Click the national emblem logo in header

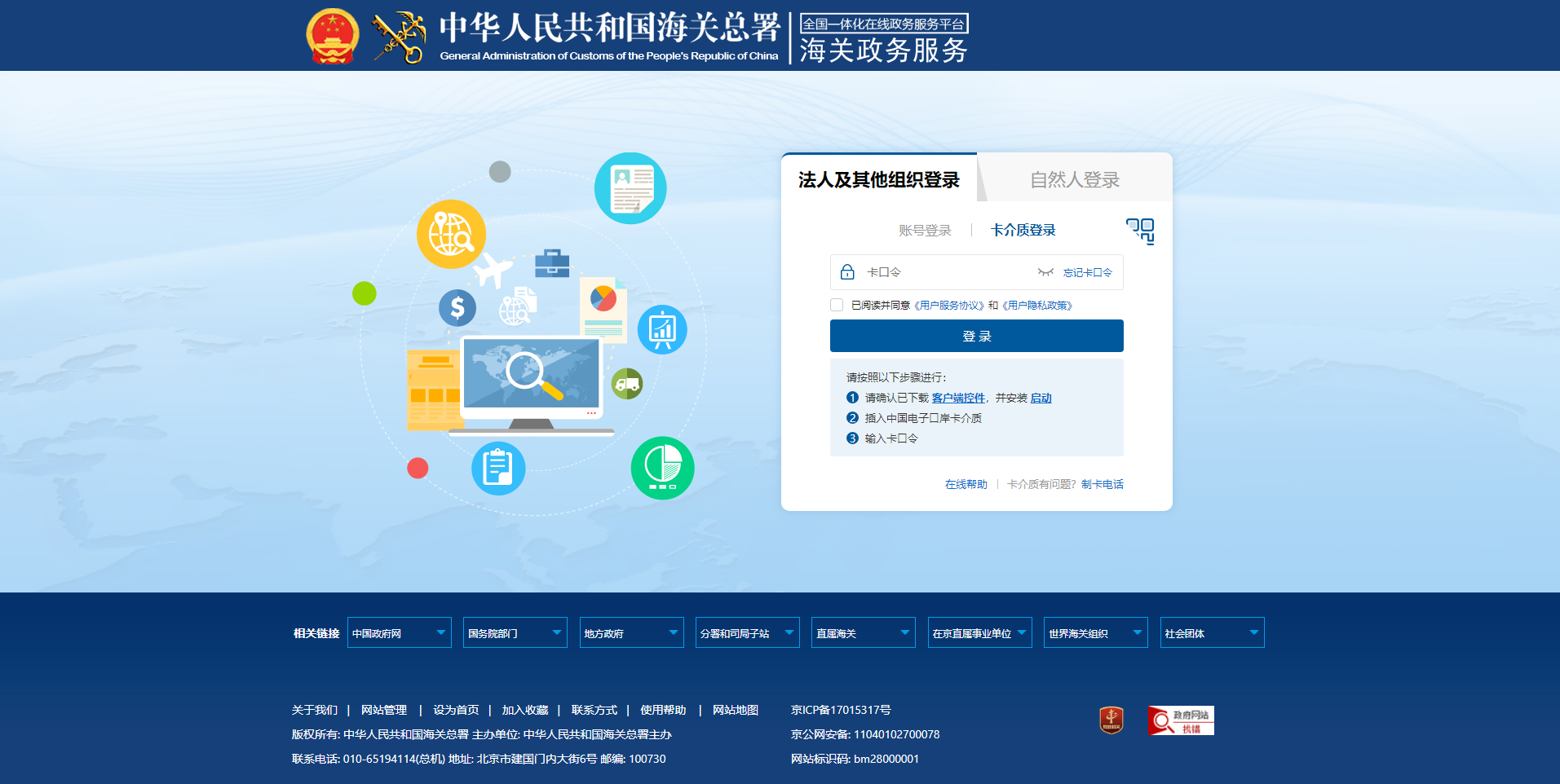[332, 36]
